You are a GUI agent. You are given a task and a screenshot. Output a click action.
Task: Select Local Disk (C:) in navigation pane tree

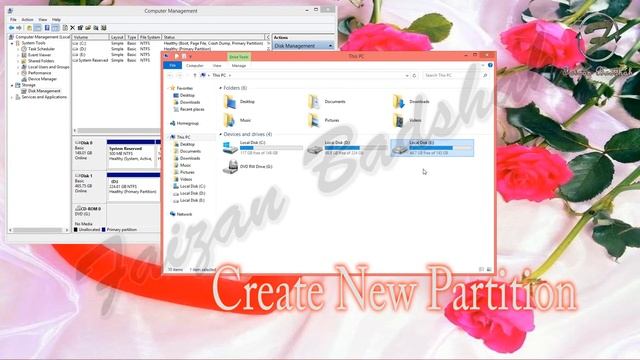pos(189,187)
